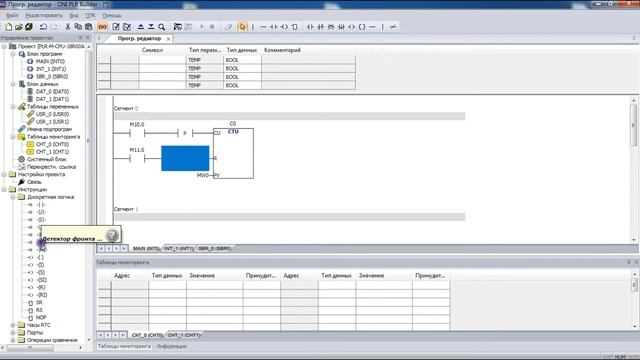Viewport: 640px width, 360px height.
Task: Toggle the highlighted orange variable icon
Action: [102, 27]
